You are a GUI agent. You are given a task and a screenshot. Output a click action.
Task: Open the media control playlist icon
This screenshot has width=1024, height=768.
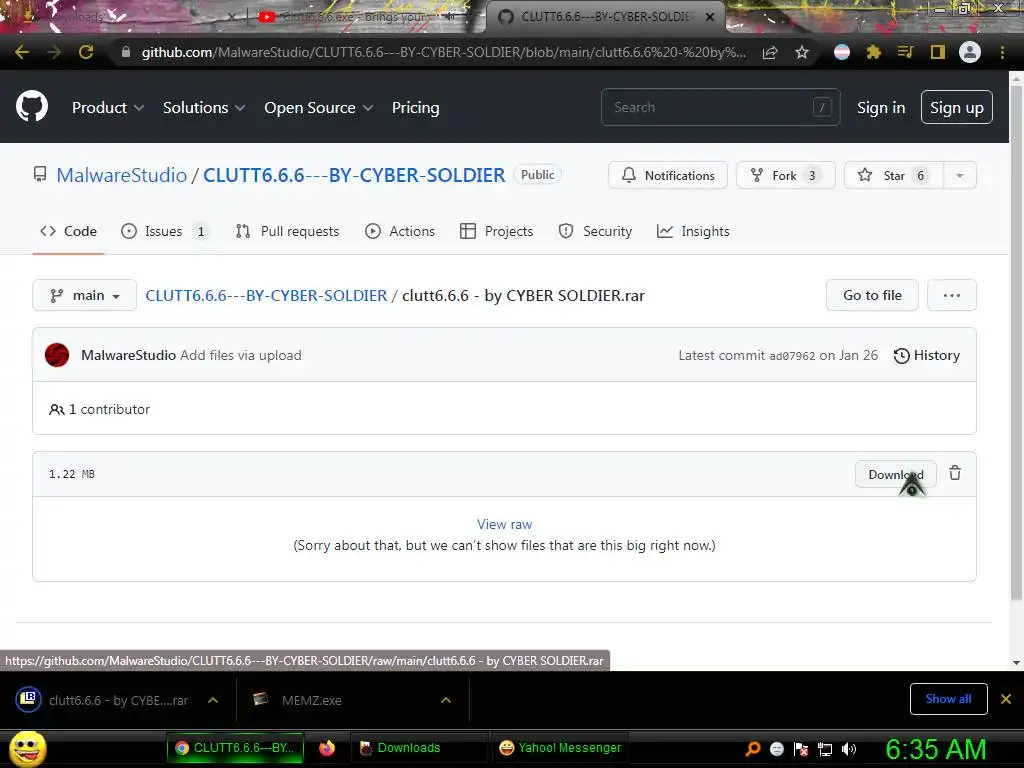pyautogui.click(x=905, y=52)
